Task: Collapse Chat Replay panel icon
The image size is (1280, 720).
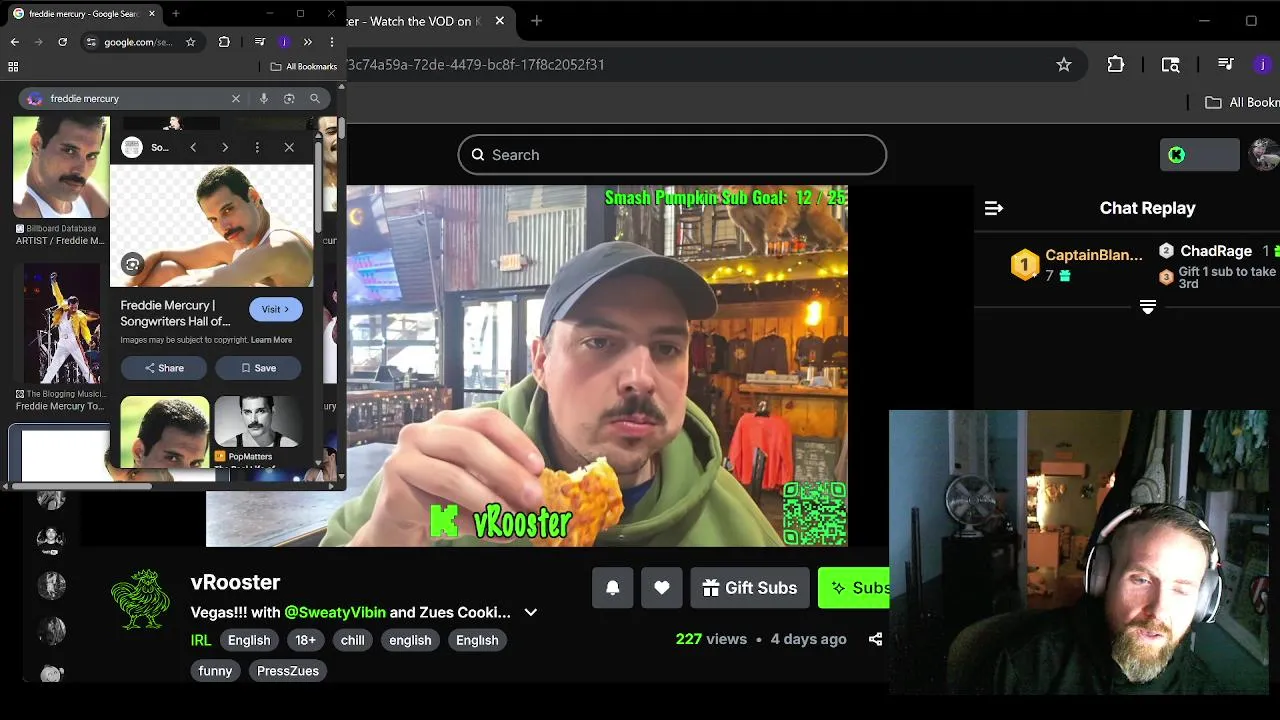Action: [x=993, y=208]
